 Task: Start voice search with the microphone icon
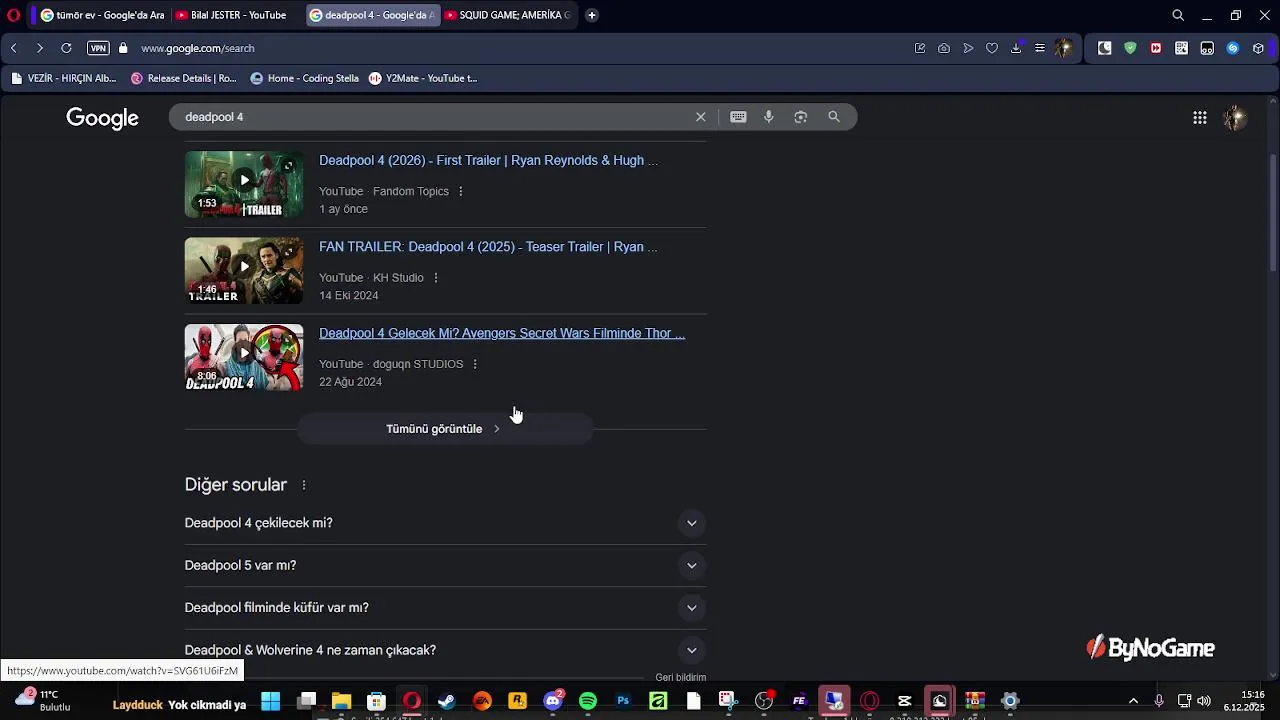tap(769, 117)
